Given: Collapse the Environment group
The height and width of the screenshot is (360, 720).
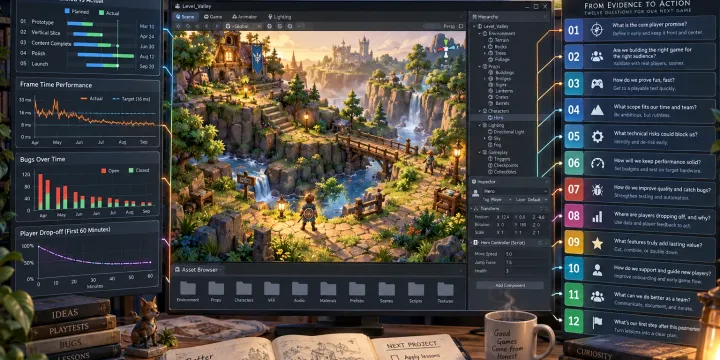Looking at the screenshot, I should click(x=479, y=34).
